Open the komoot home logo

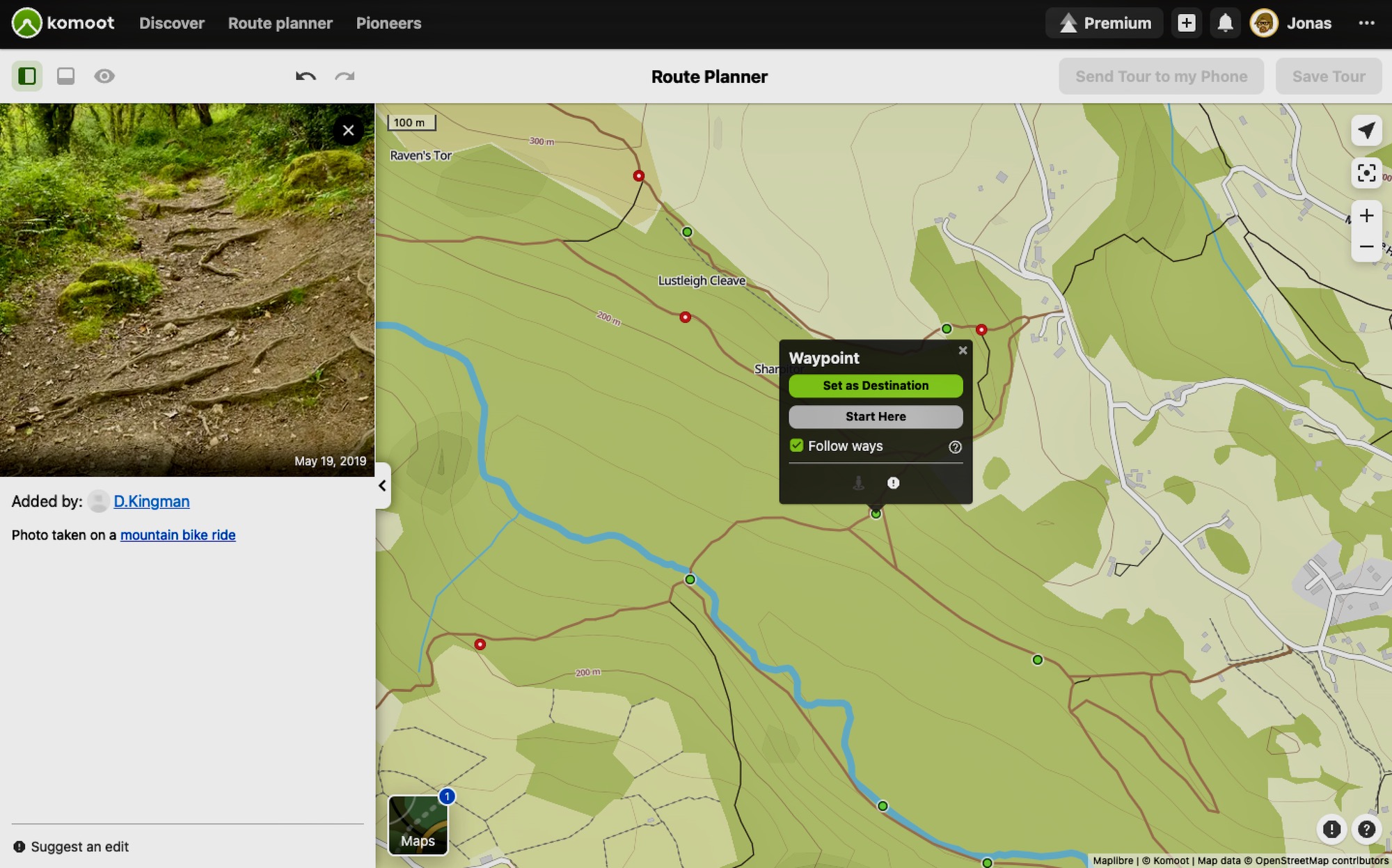pos(63,23)
